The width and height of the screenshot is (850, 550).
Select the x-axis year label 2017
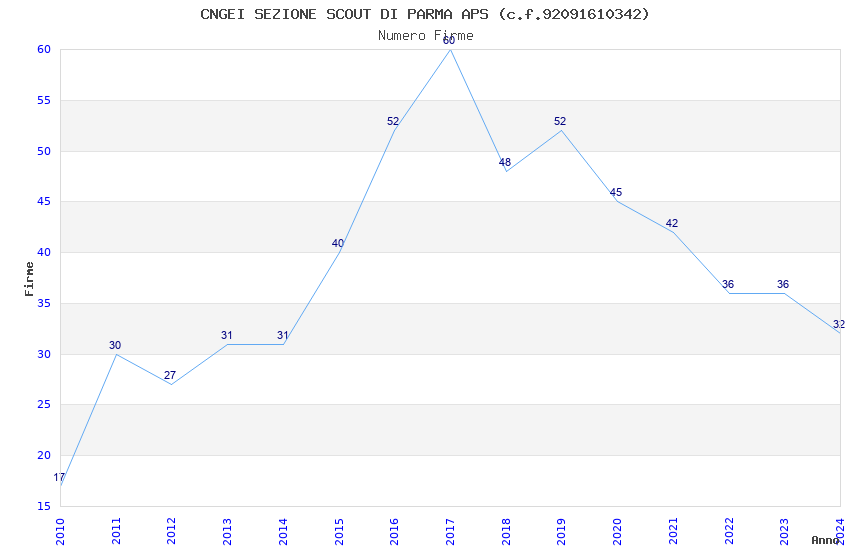[450, 532]
